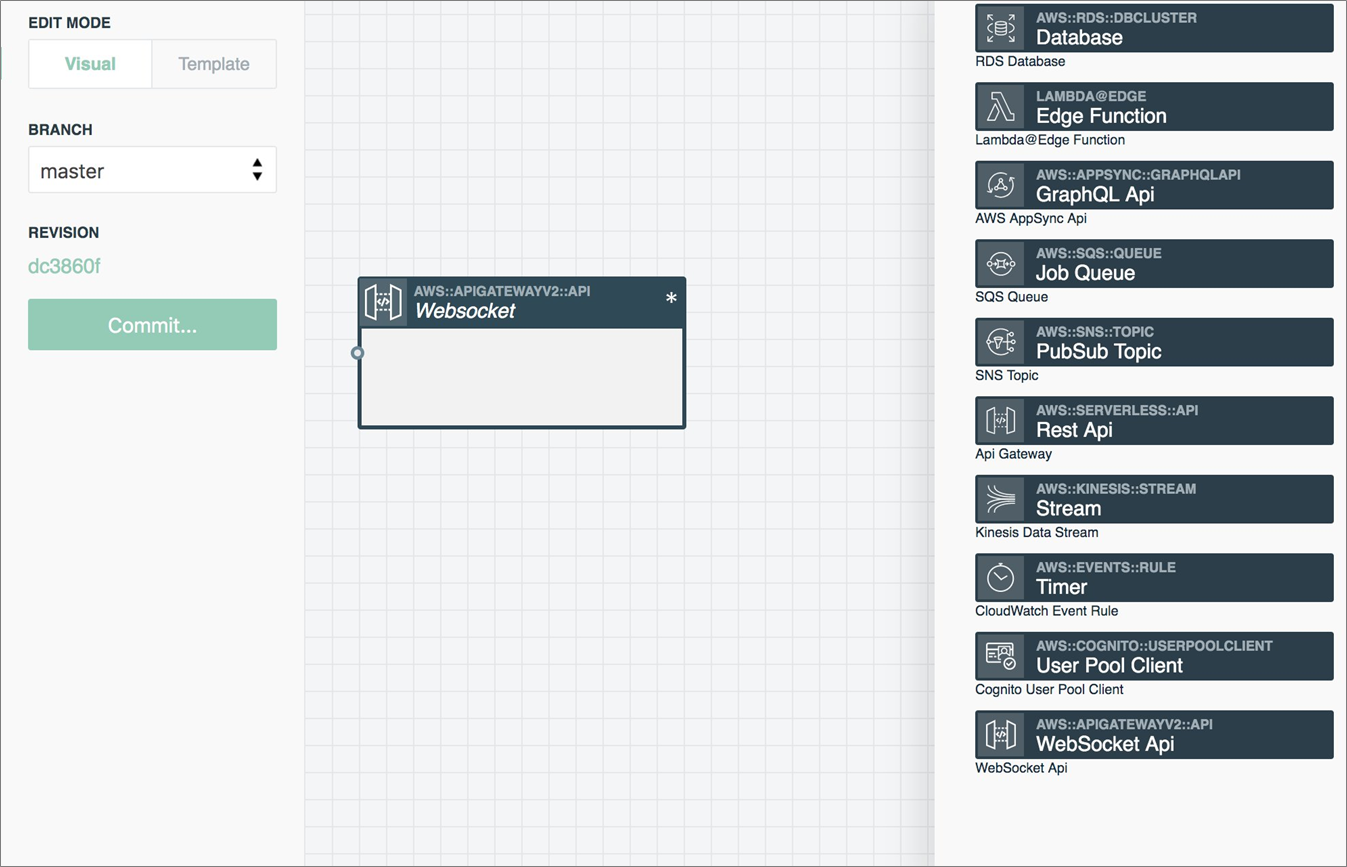Open the master branch dropdown
1347x867 pixels.
152,170
